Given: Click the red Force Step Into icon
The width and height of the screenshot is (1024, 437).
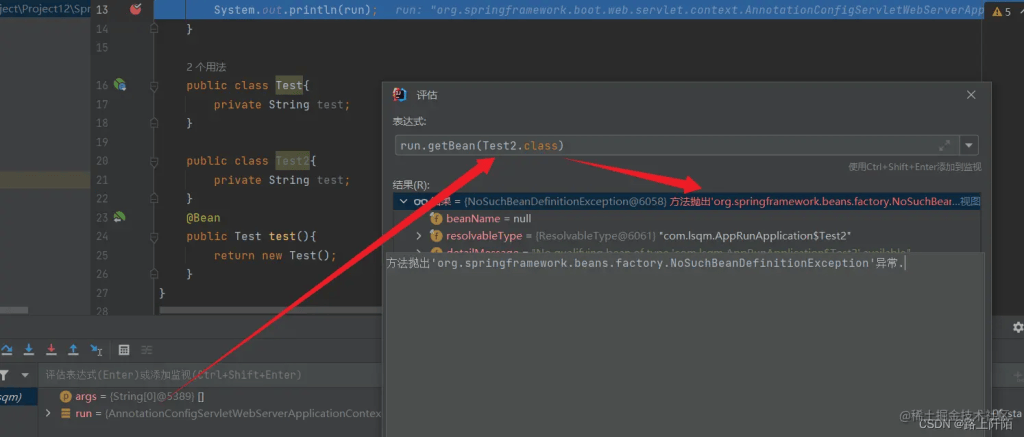Looking at the screenshot, I should point(50,350).
